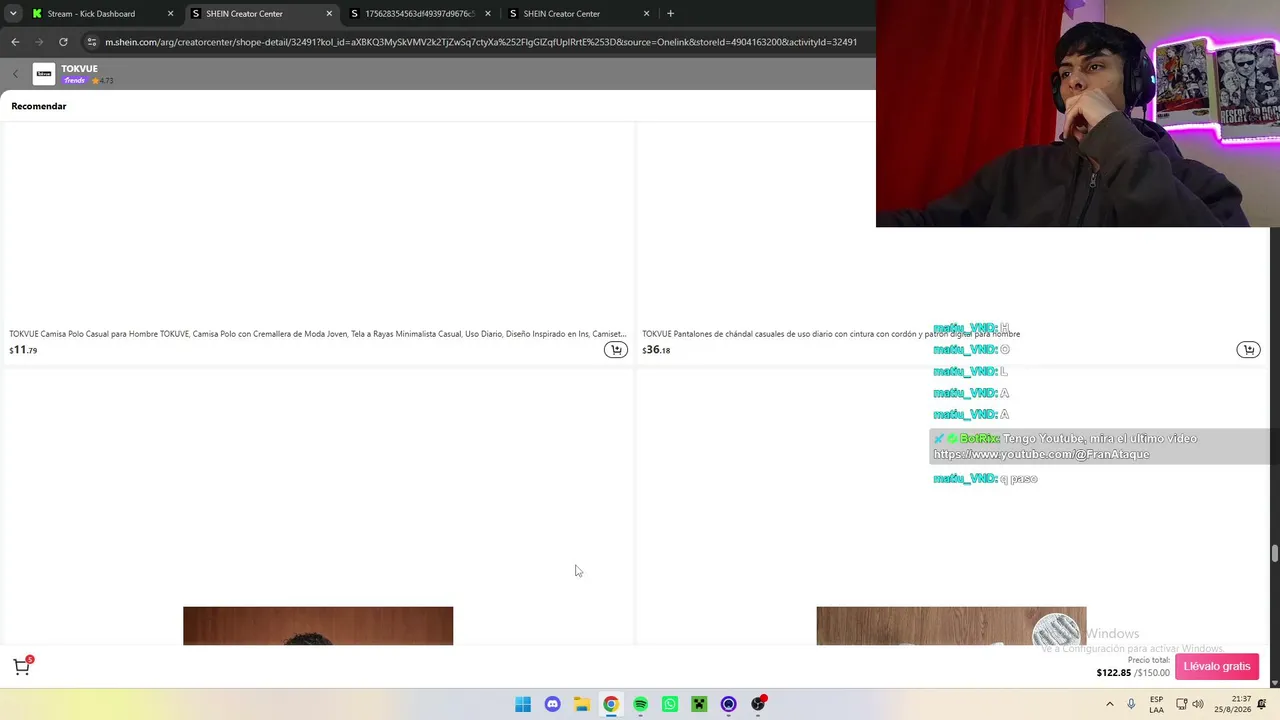Screen dimensions: 1280x720
Task: Open the Windows Start menu
Action: (x=523, y=704)
